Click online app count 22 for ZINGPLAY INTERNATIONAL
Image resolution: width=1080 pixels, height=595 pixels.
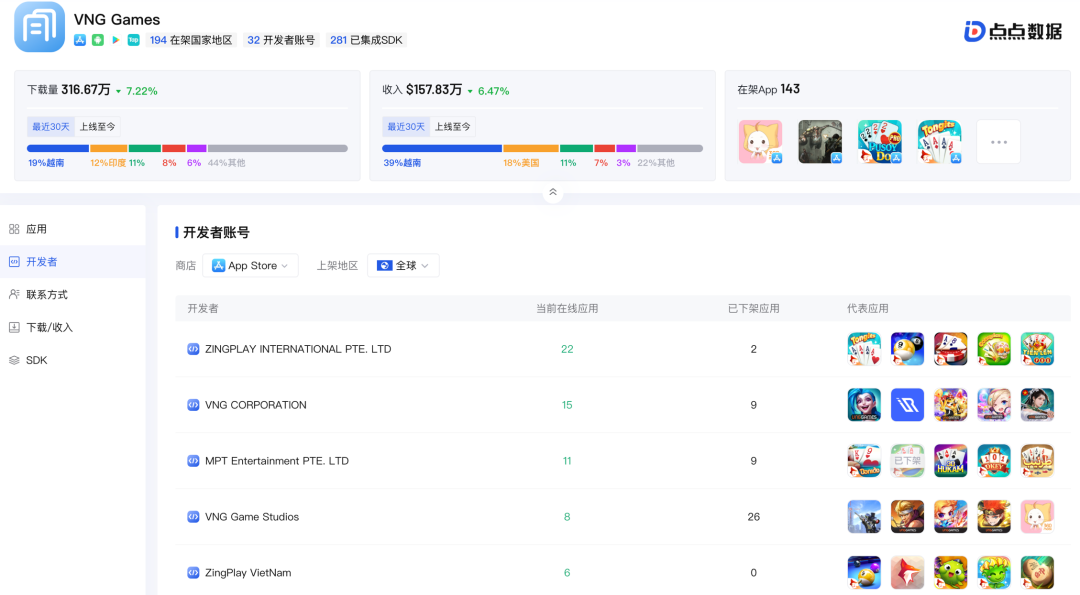(x=567, y=349)
